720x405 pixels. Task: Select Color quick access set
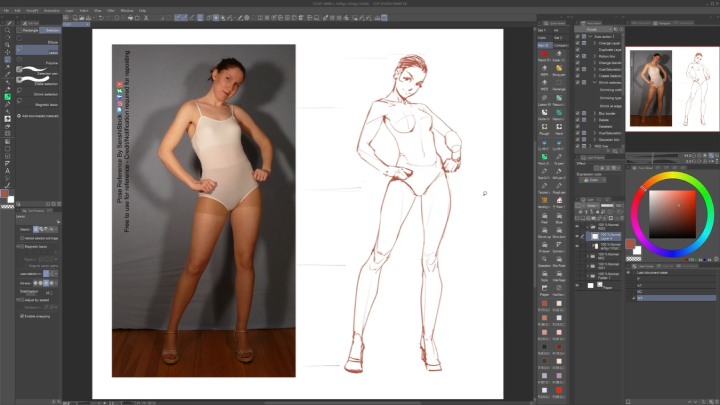(x=544, y=38)
